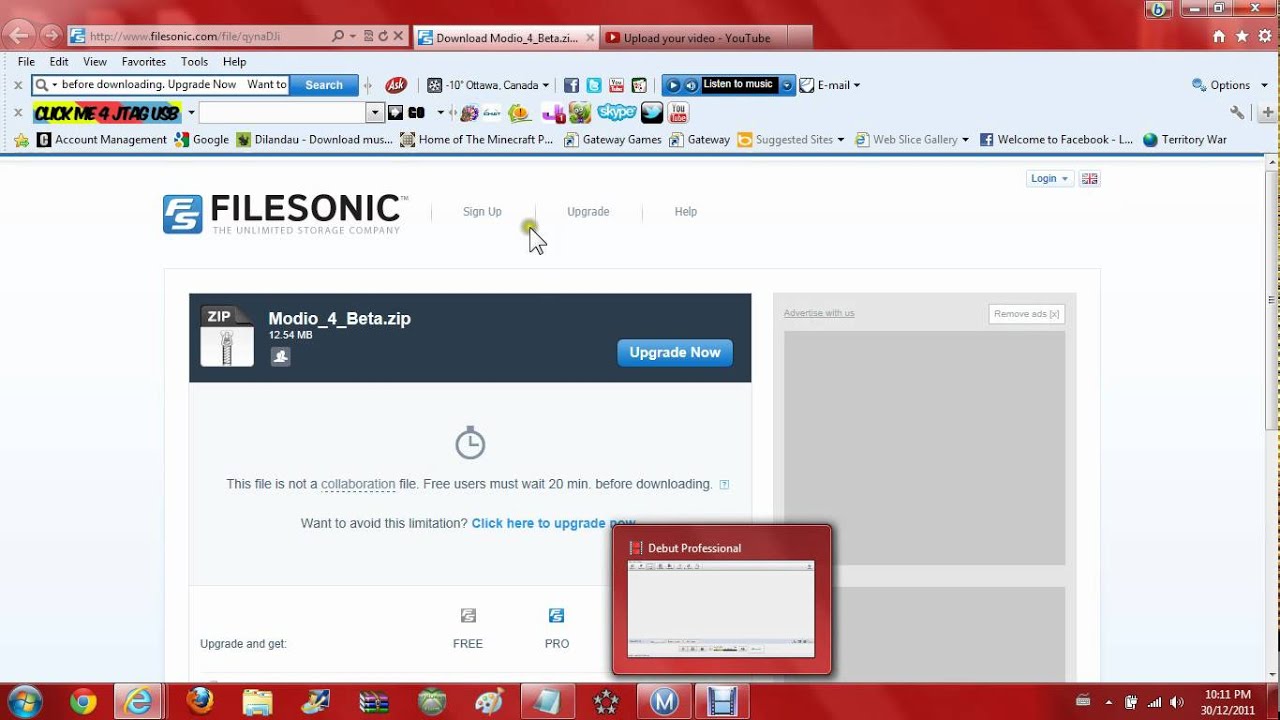Open the Skype icon in the second toolbar
Viewport: 1280px width, 720px height.
pos(617,112)
